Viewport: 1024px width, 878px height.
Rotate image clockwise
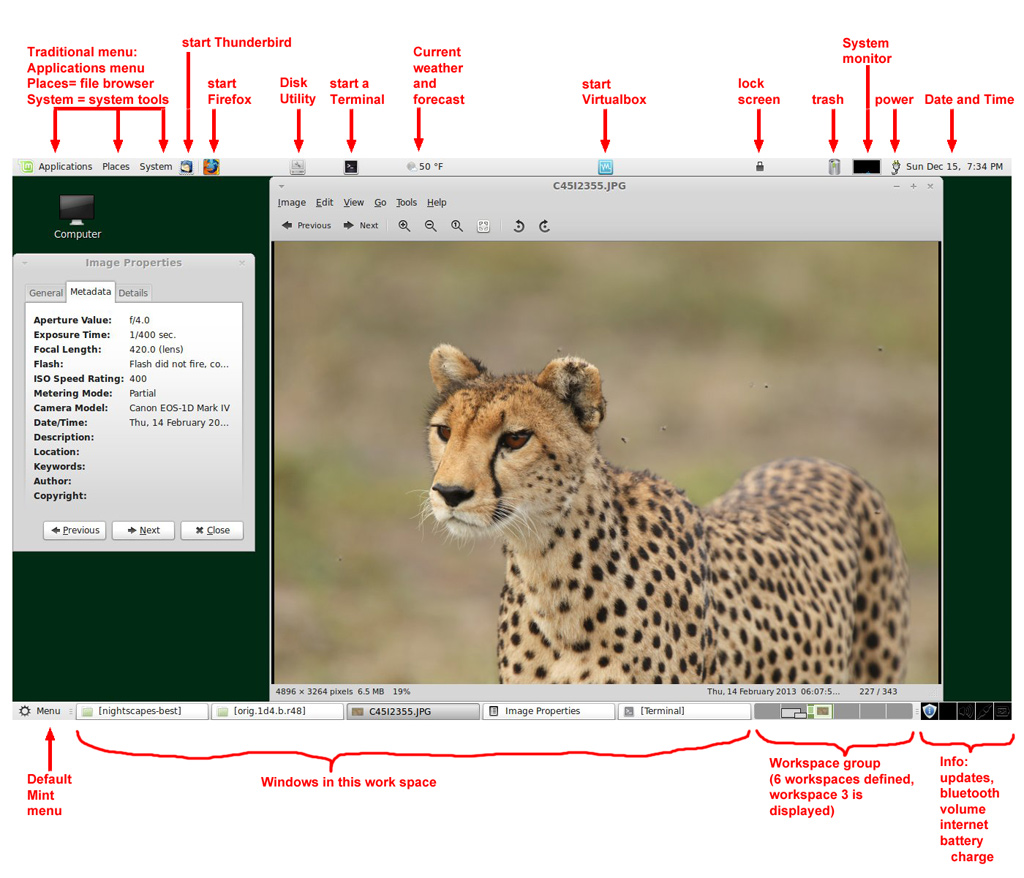pos(545,226)
